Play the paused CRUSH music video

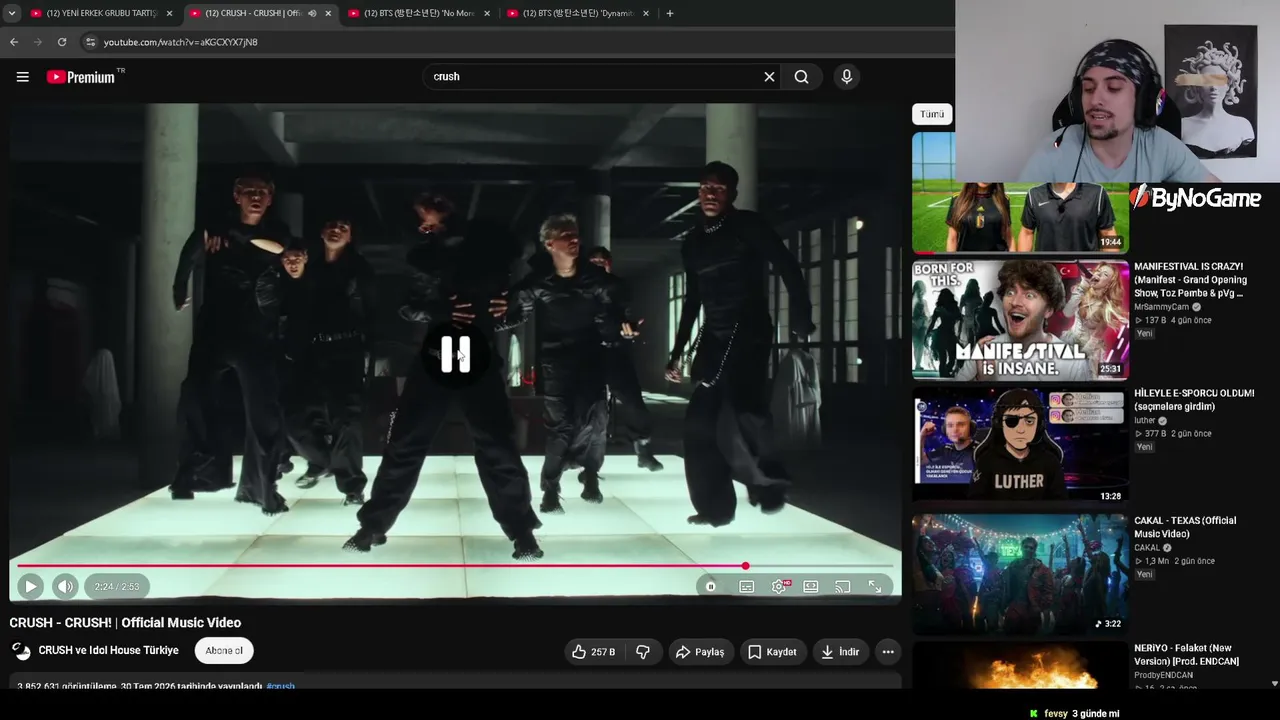pos(30,587)
